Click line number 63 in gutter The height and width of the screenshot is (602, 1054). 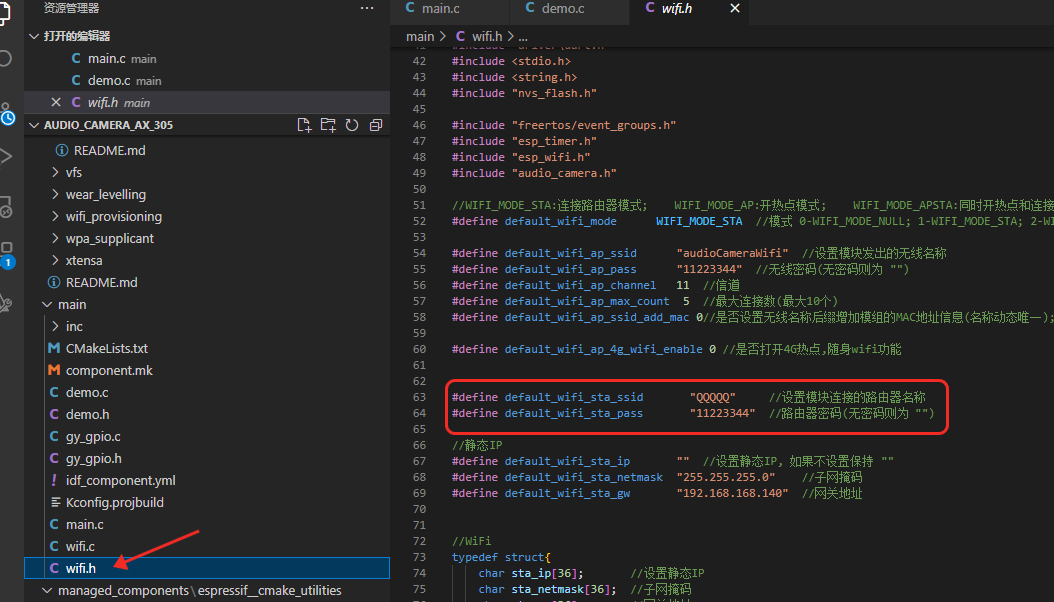coord(419,397)
